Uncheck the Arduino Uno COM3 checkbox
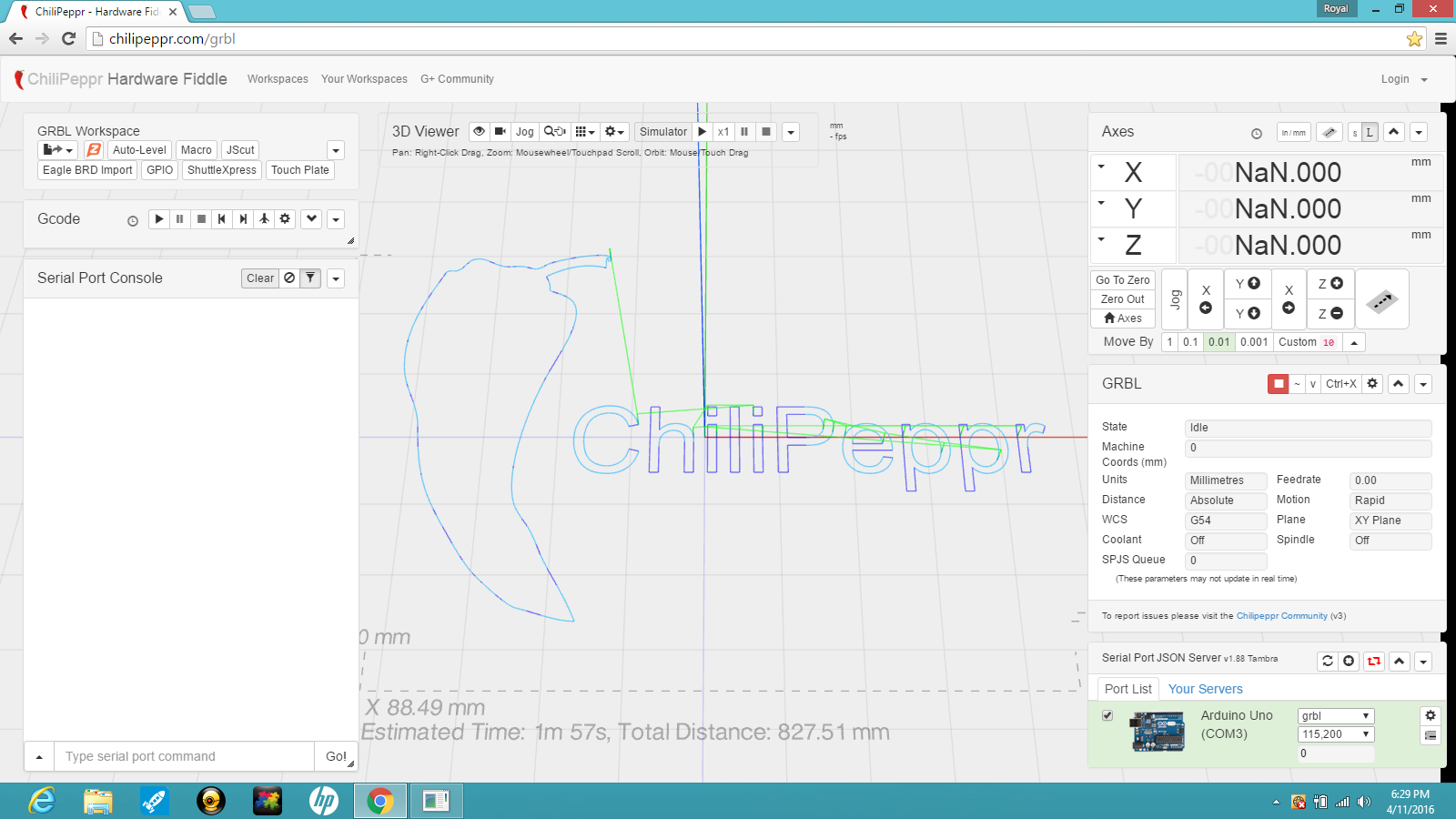The image size is (1456, 819). click(1107, 715)
